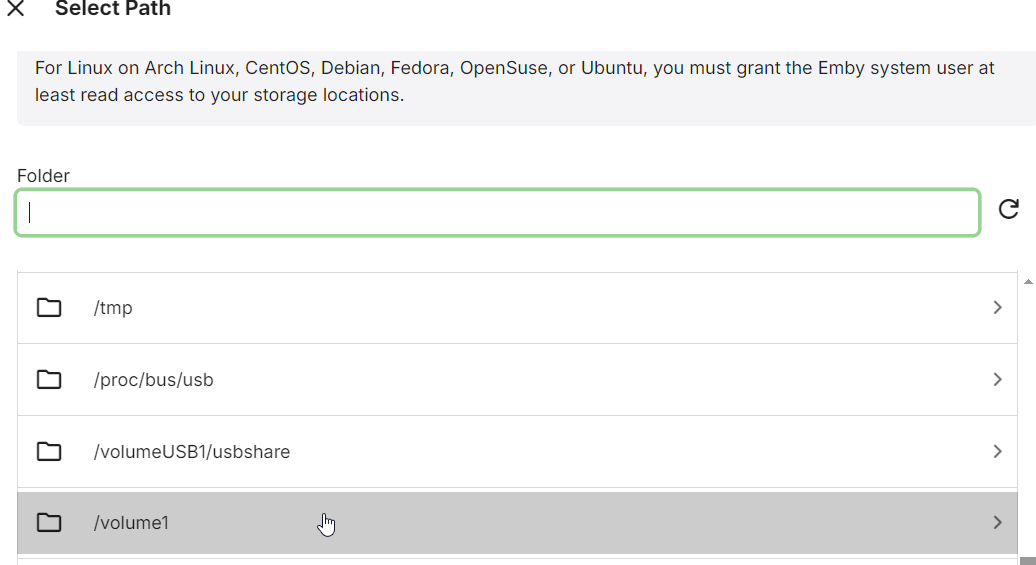The image size is (1036, 565).
Task: Click the refresh icon beside the Folder field
Action: click(x=1009, y=209)
